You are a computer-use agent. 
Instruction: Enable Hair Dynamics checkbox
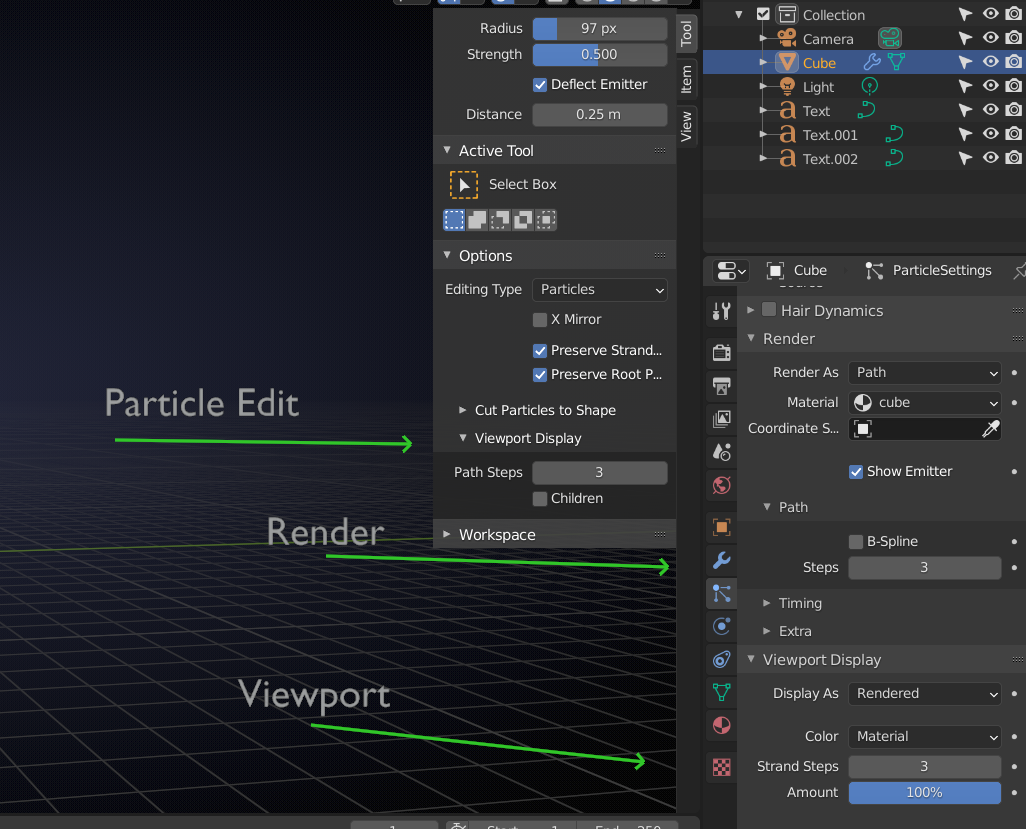pyautogui.click(x=770, y=309)
